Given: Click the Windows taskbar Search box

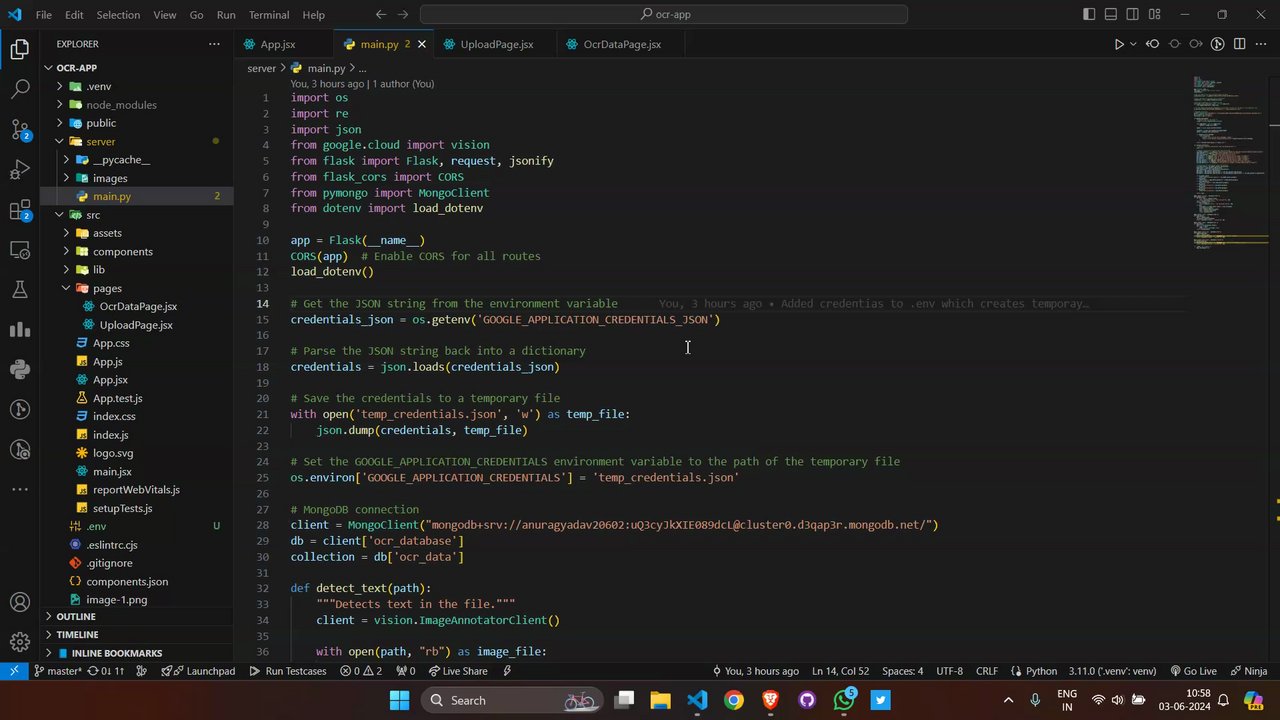Looking at the screenshot, I should coord(513,700).
